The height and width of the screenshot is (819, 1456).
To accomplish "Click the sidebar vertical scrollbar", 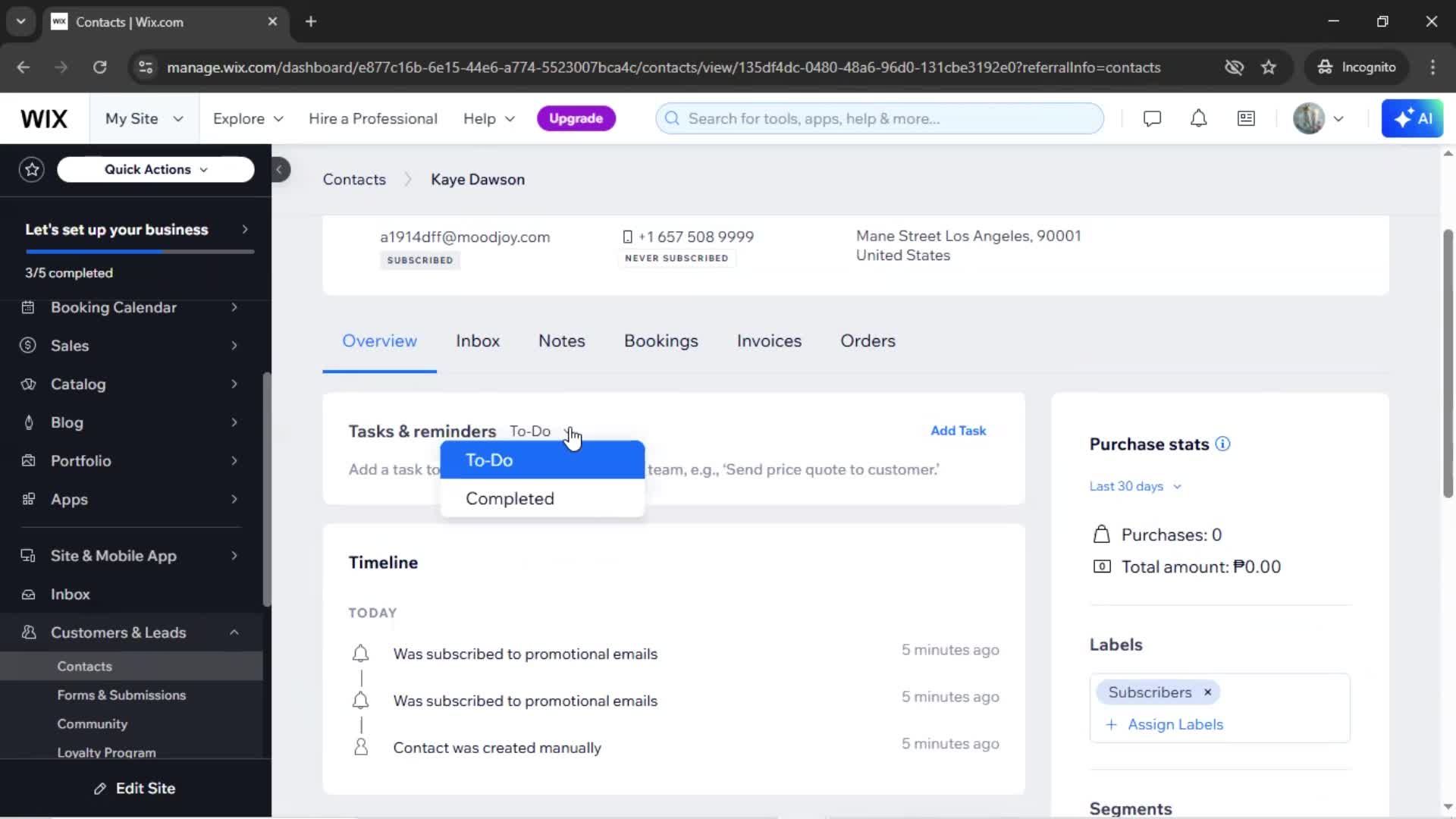I will coord(266,489).
